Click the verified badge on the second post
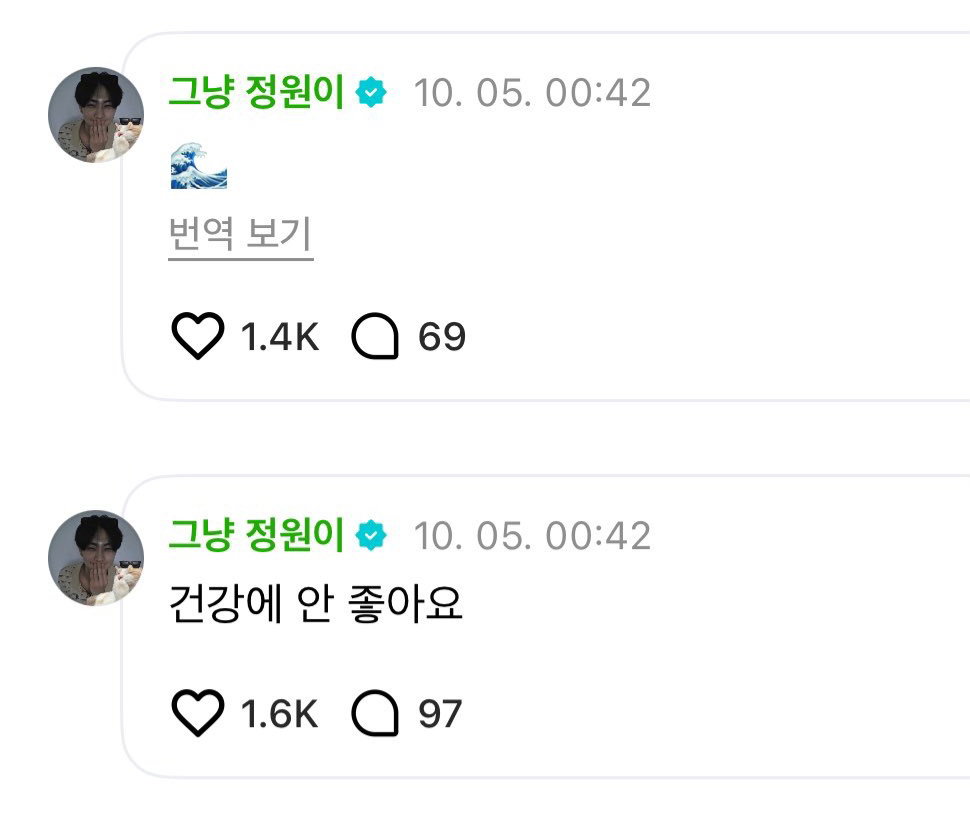This screenshot has height=826, width=970. click(371, 535)
